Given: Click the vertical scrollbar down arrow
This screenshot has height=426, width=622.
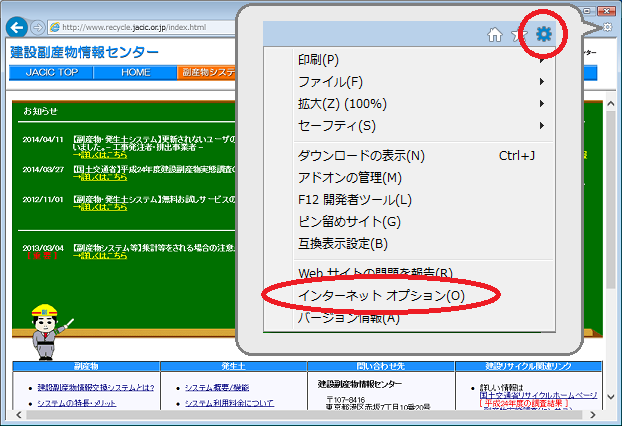Looking at the screenshot, I should (x=610, y=397).
